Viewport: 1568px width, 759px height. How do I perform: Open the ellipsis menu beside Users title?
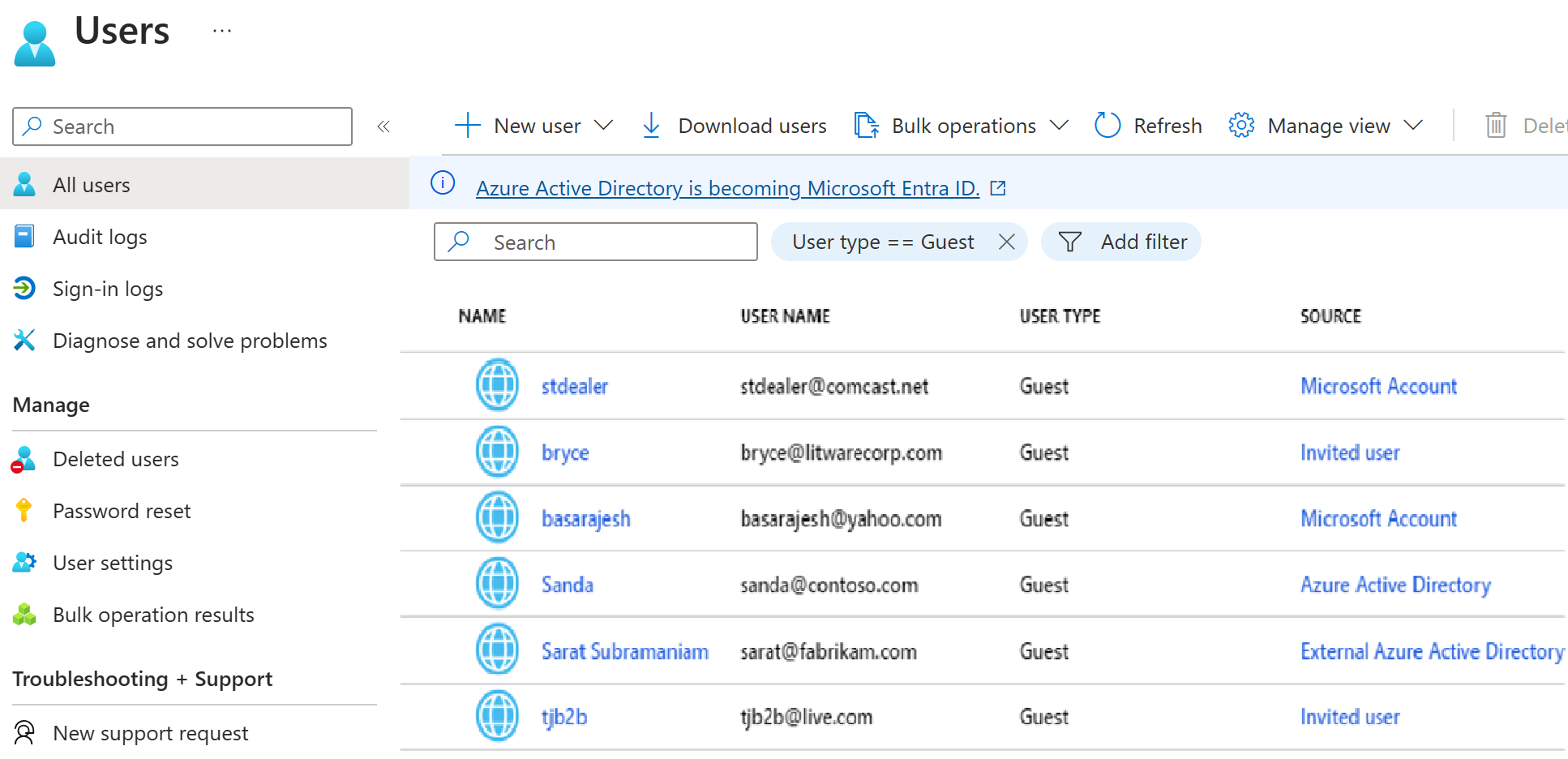pos(222,31)
